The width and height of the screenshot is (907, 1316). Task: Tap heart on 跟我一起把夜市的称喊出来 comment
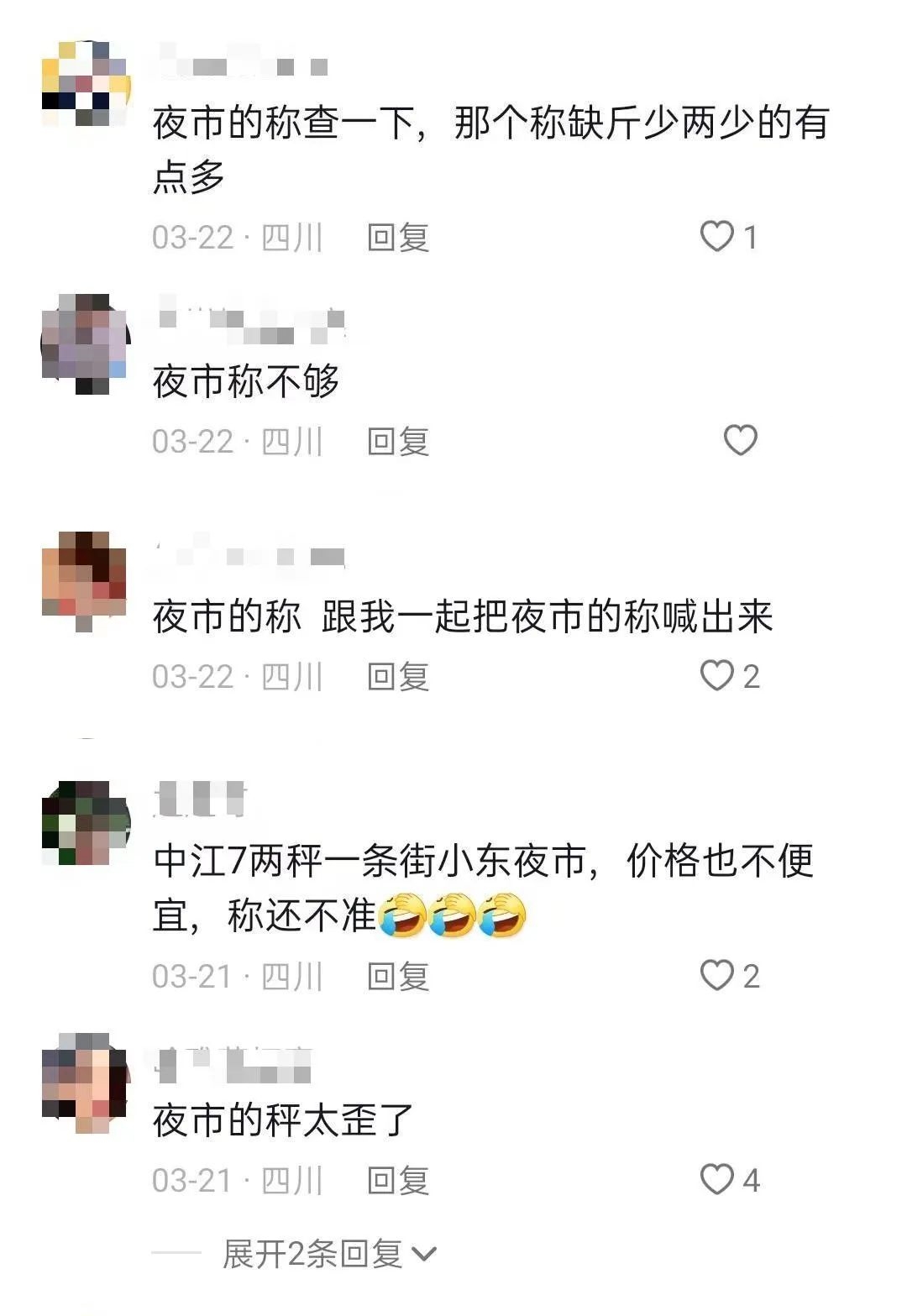[717, 675]
